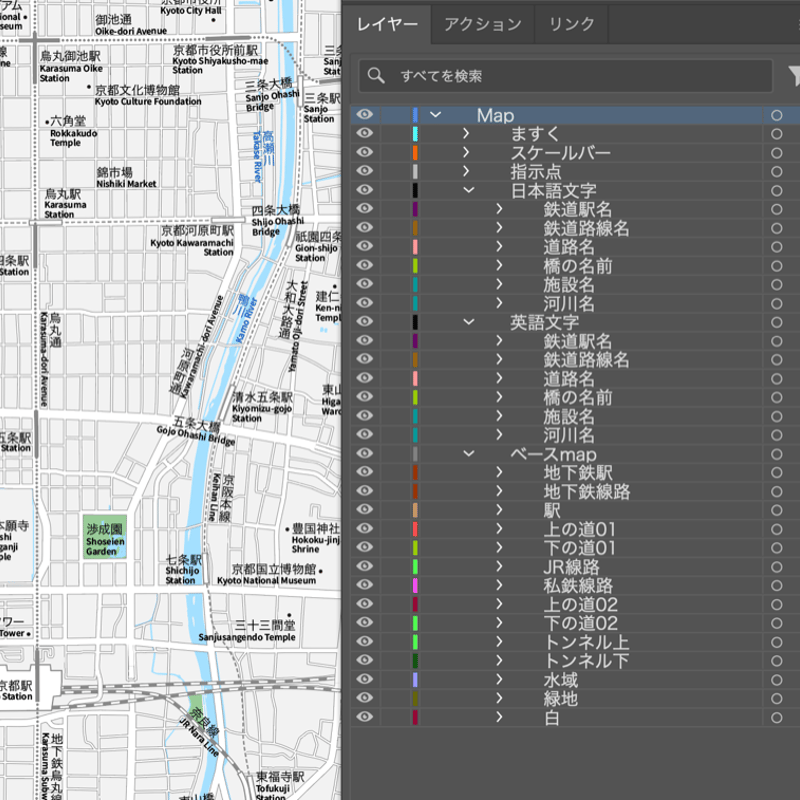This screenshot has width=800, height=800.
Task: Click the lavender color swatch of 水域
Action: tap(415, 680)
